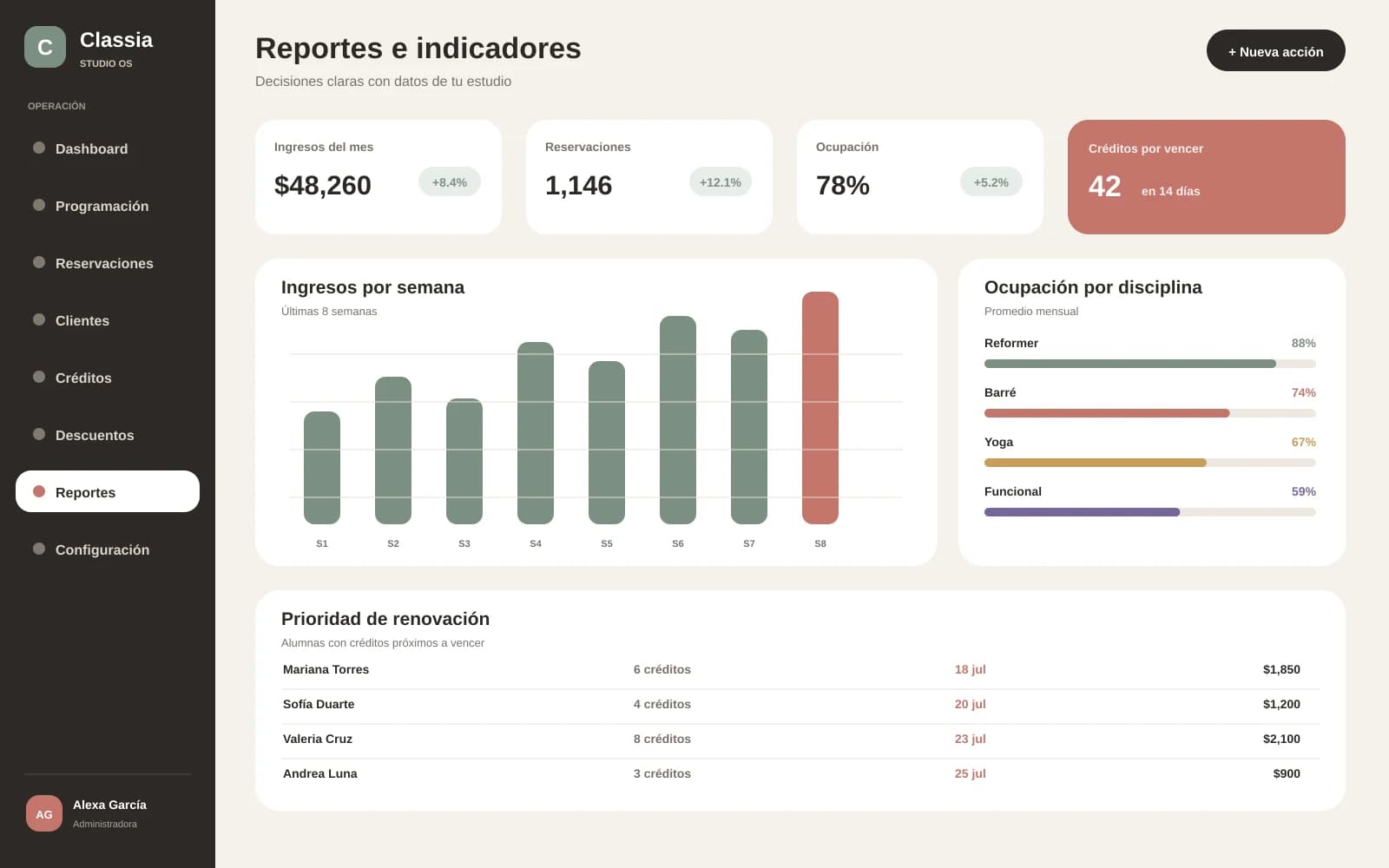
Task: Open Alexa García profile name
Action: pyautogui.click(x=109, y=805)
